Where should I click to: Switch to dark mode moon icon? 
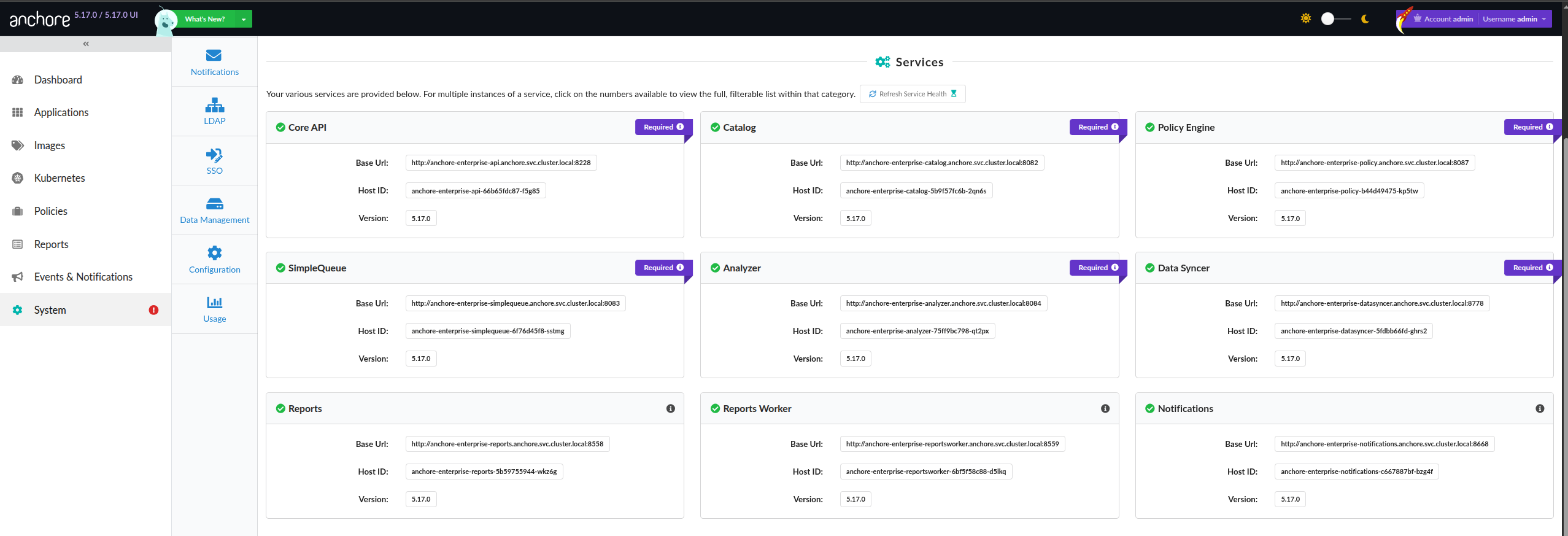(x=1365, y=19)
